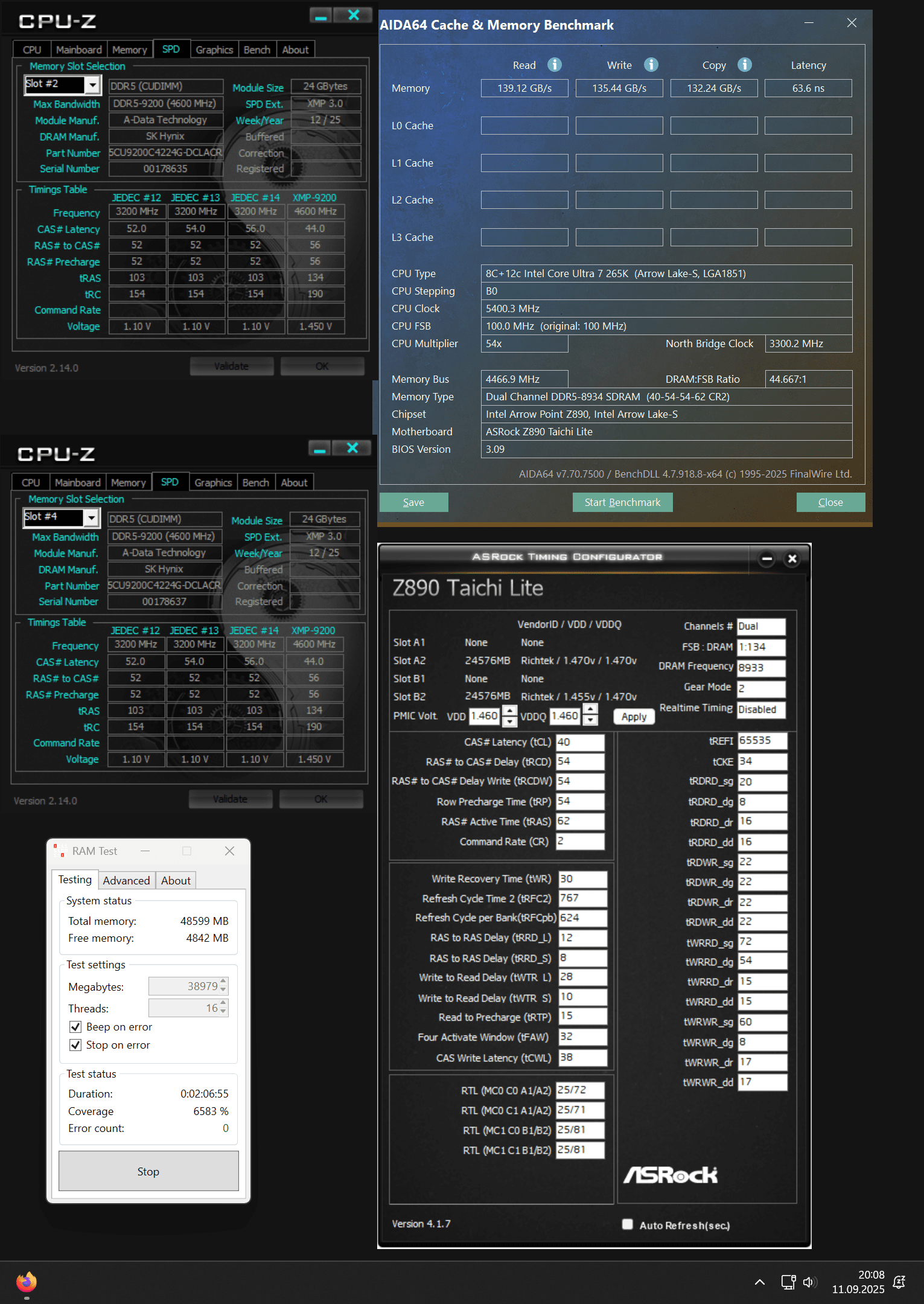Click Serial Number 00178637 in lower CPU-Z
This screenshot has height=1304, width=924.
[x=164, y=601]
